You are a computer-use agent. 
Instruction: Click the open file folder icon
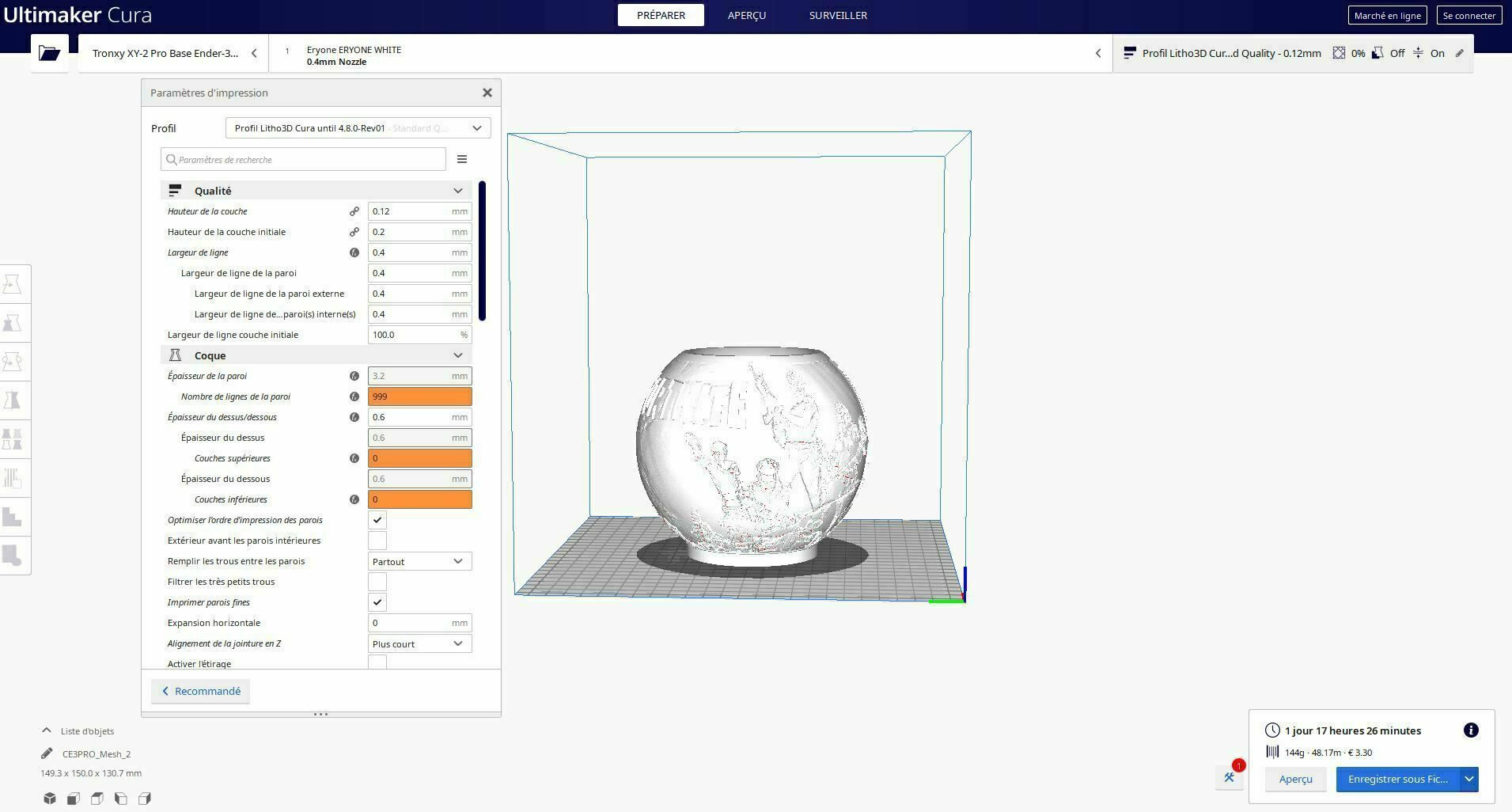pyautogui.click(x=49, y=53)
